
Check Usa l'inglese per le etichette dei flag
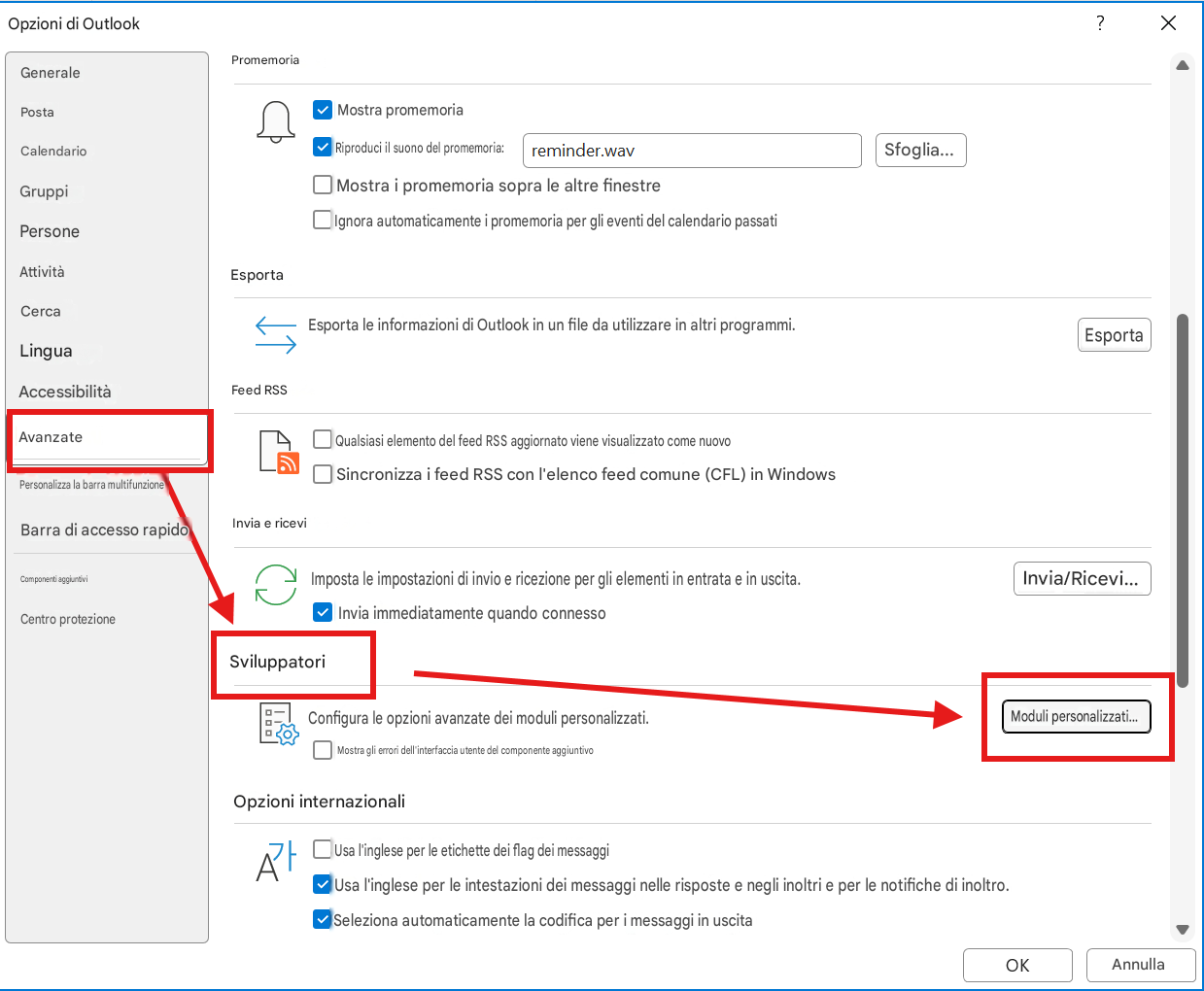tap(323, 849)
